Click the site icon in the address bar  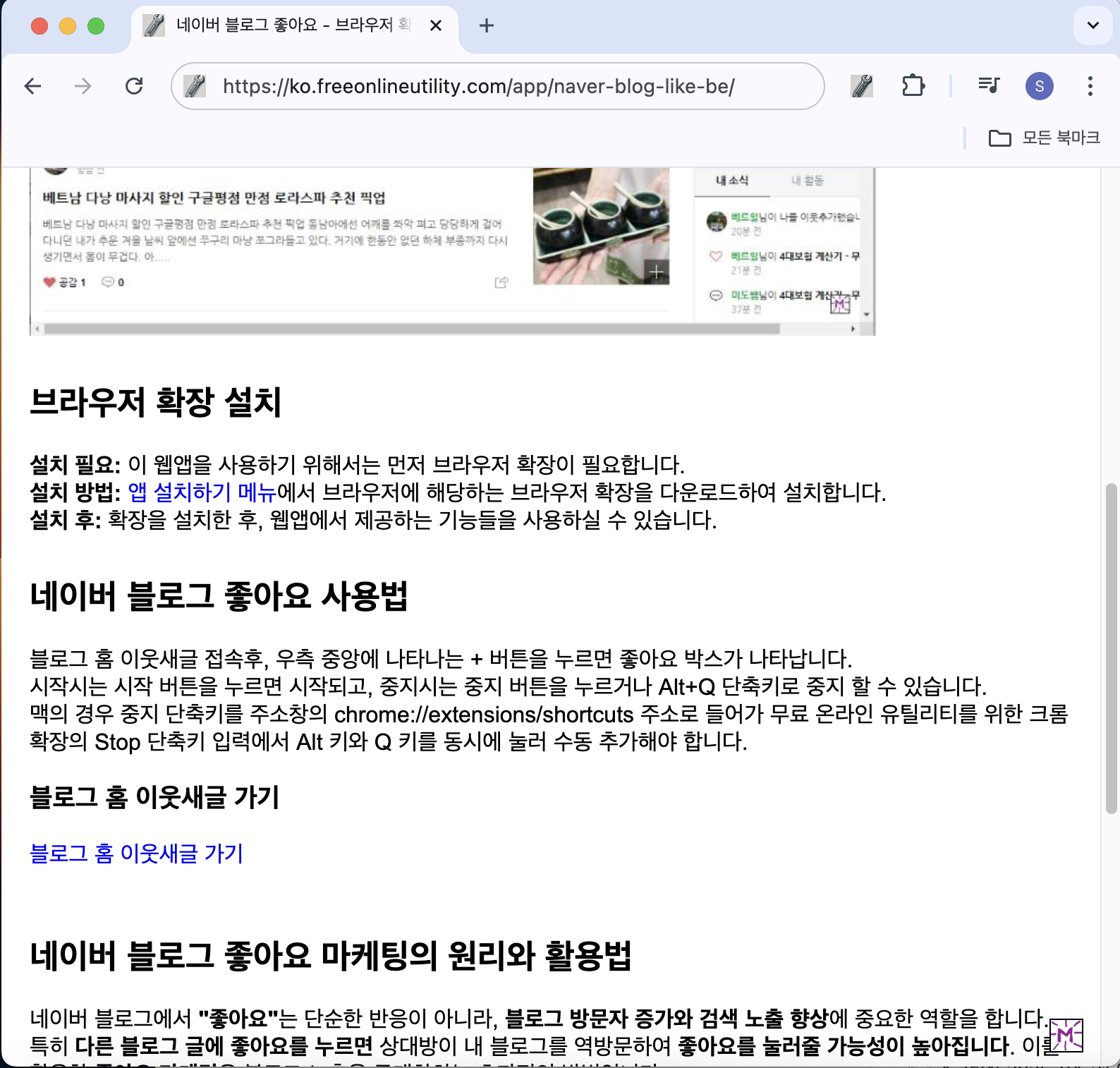[x=195, y=86]
